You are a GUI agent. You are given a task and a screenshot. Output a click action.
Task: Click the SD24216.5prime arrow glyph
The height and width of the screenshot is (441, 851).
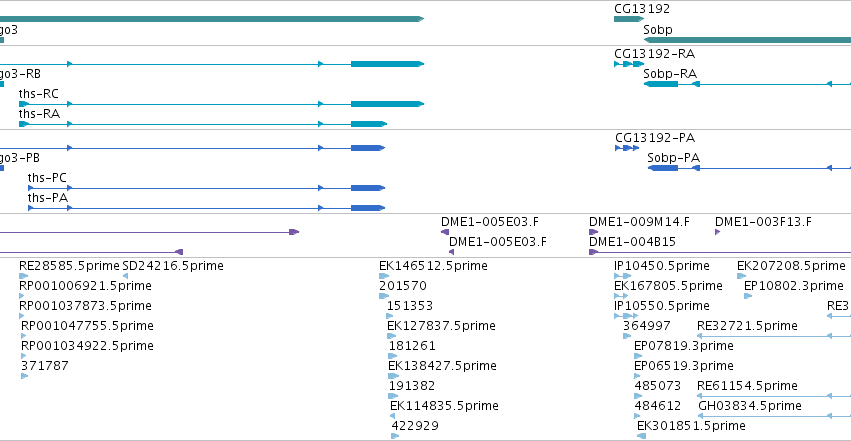[x=125, y=276]
